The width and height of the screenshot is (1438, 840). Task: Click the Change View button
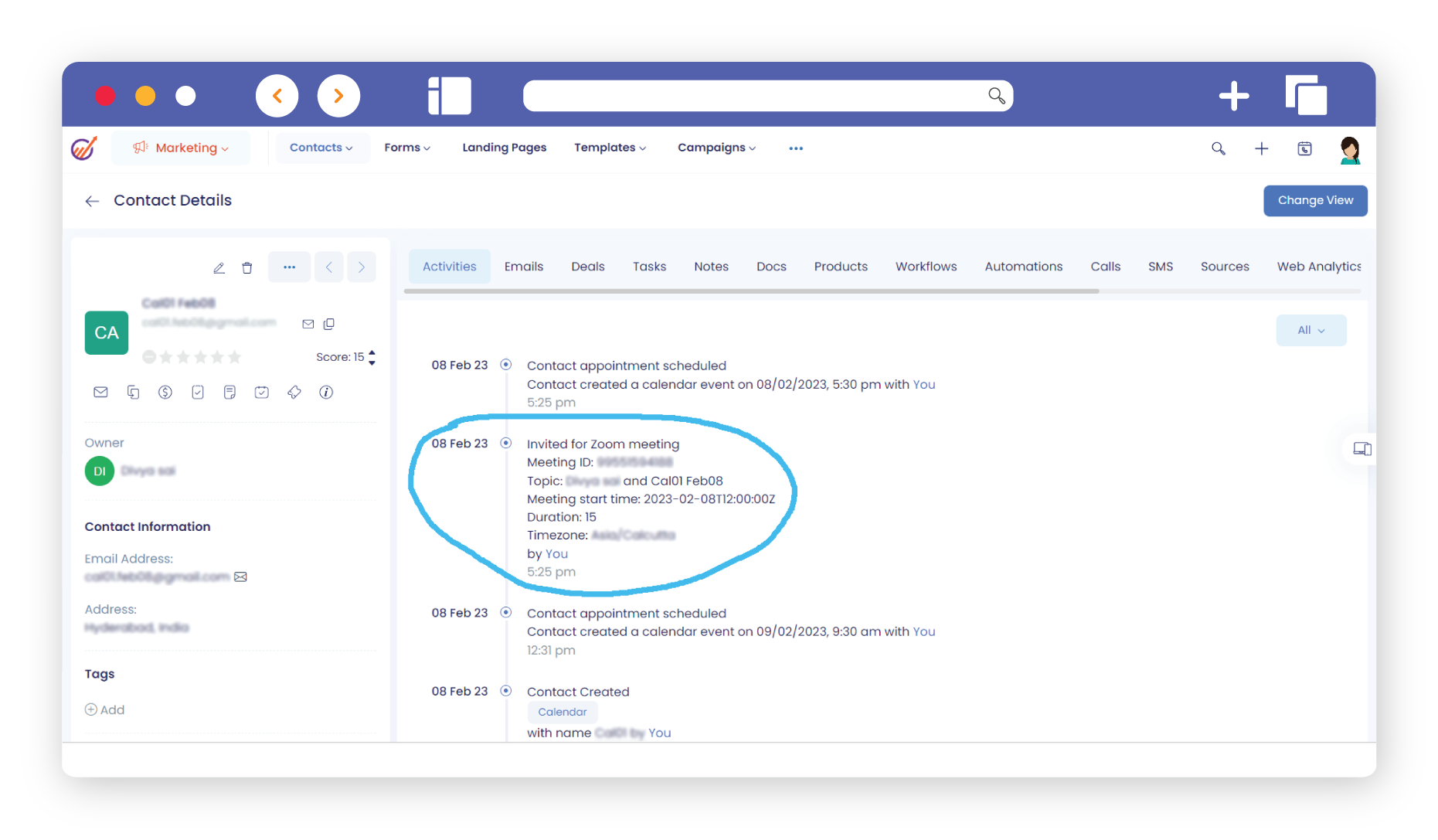coord(1315,201)
